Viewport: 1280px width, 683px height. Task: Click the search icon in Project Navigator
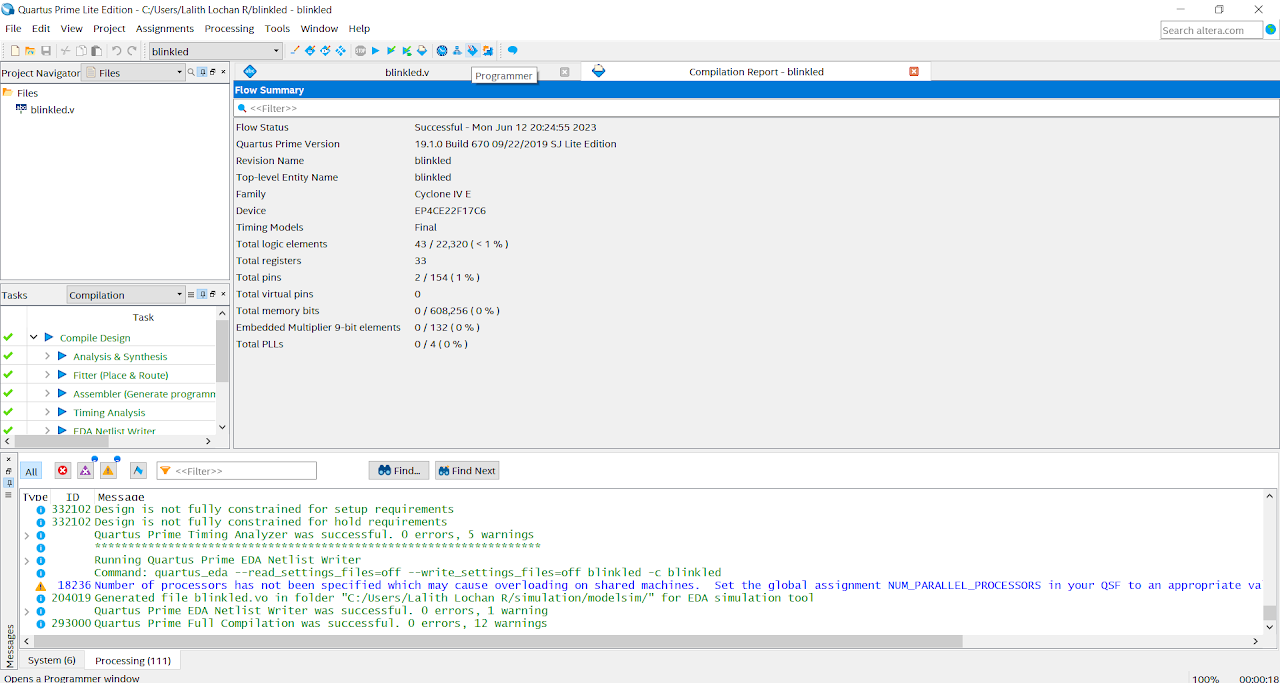tap(190, 72)
